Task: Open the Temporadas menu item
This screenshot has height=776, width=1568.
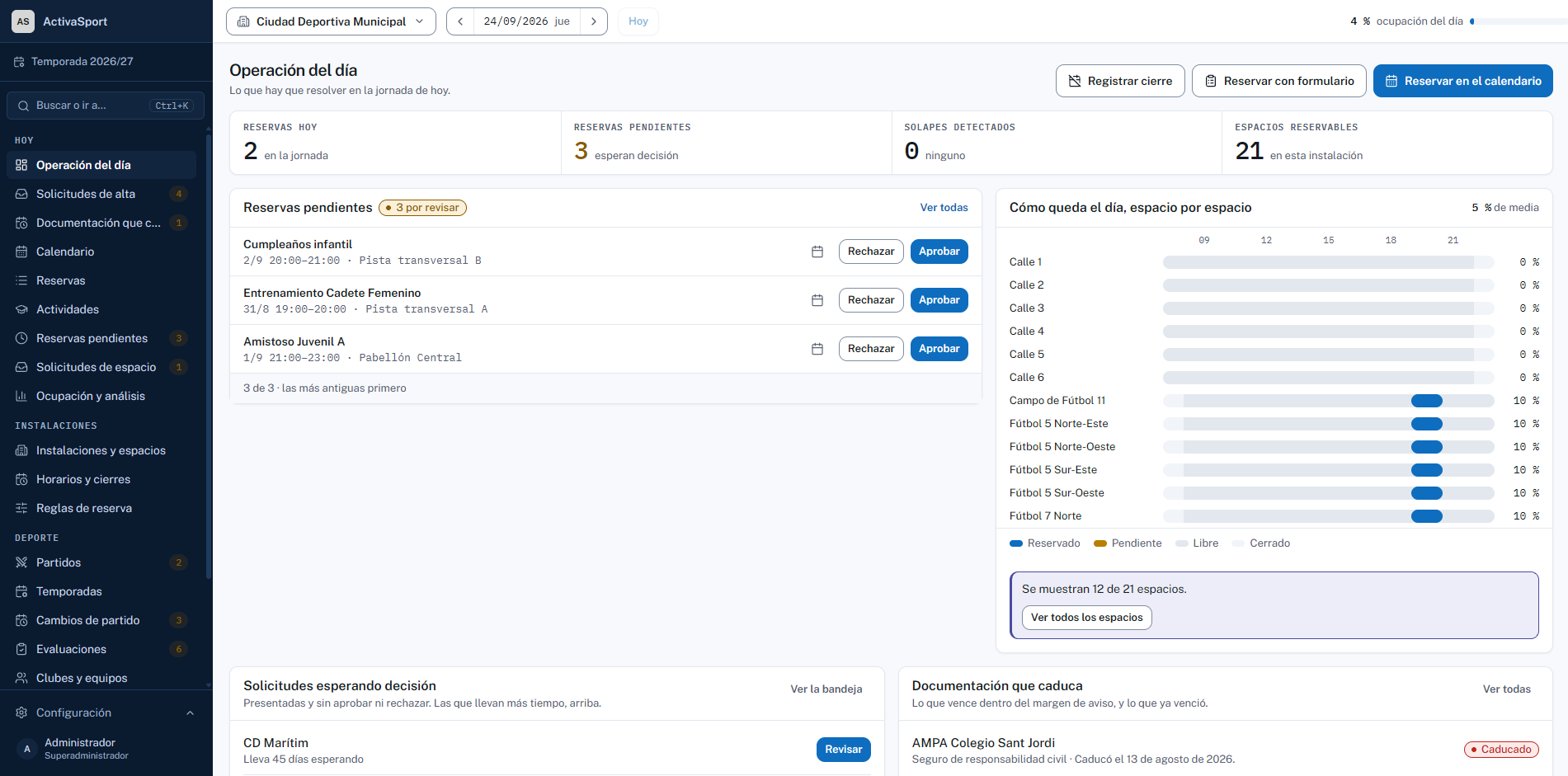Action: pos(101,591)
